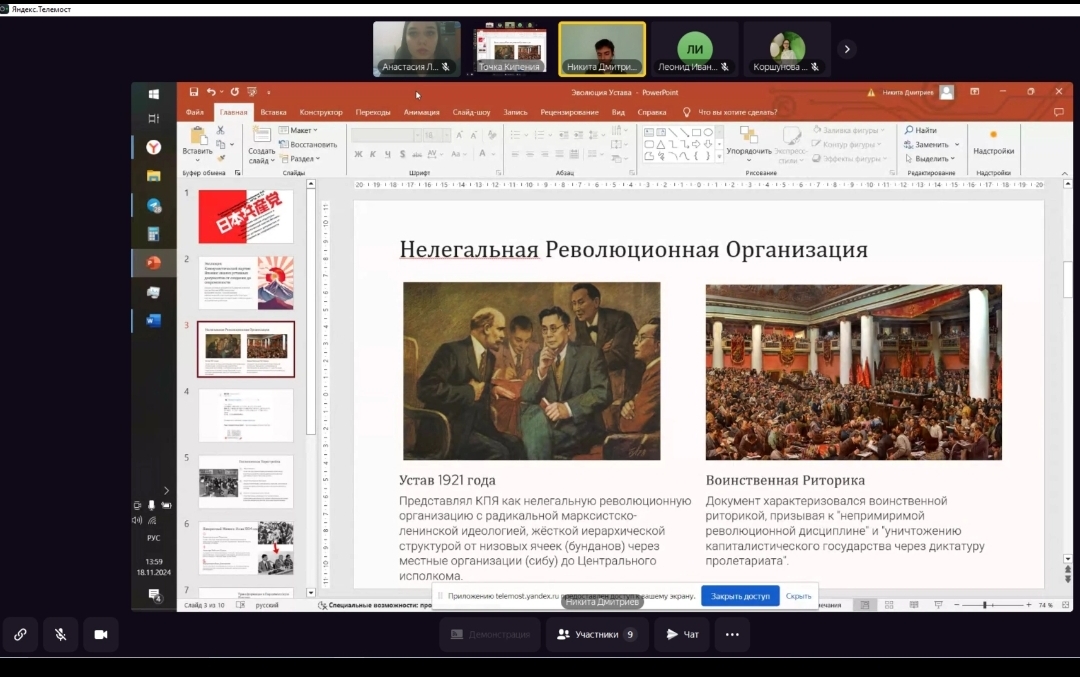Click Найти search button
The height and width of the screenshot is (677, 1080).
921,130
